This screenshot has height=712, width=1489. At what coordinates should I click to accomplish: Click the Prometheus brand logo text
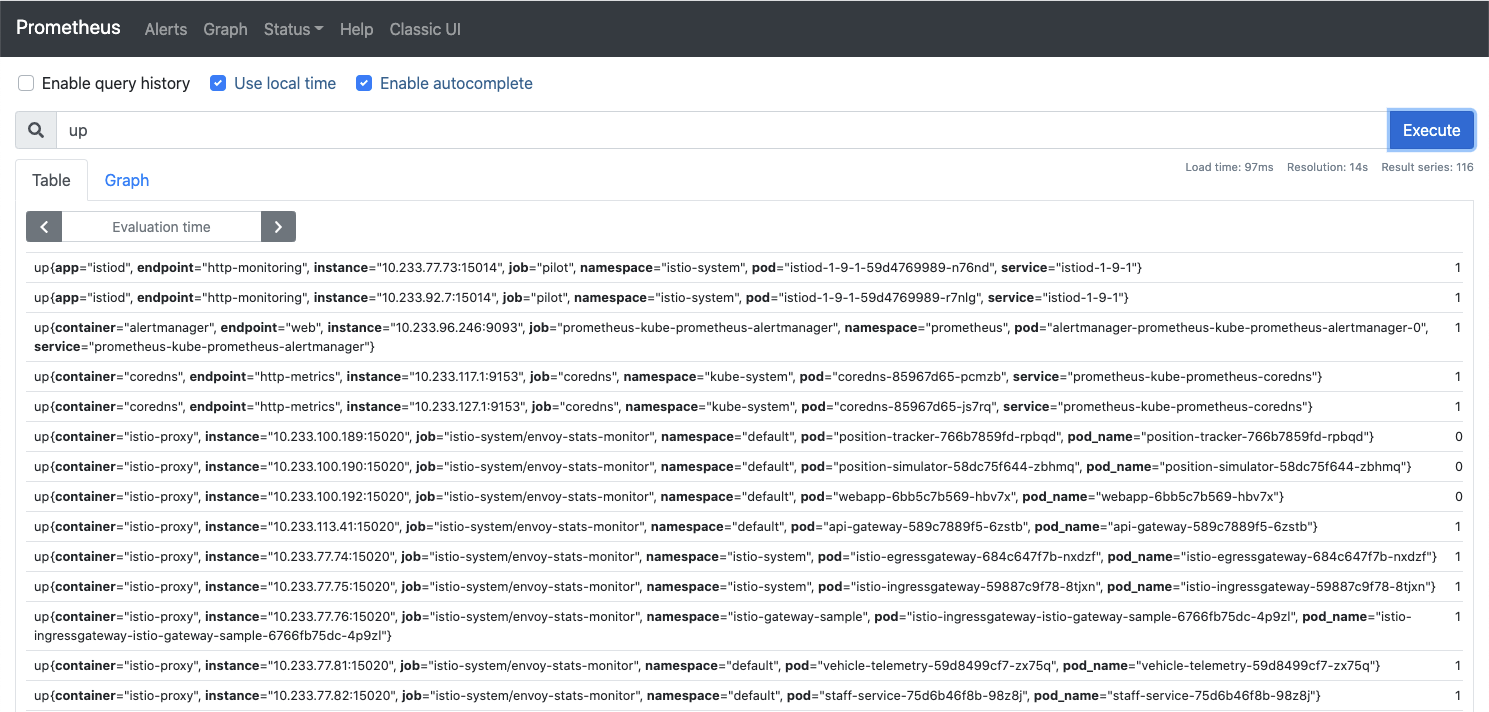[x=68, y=28]
